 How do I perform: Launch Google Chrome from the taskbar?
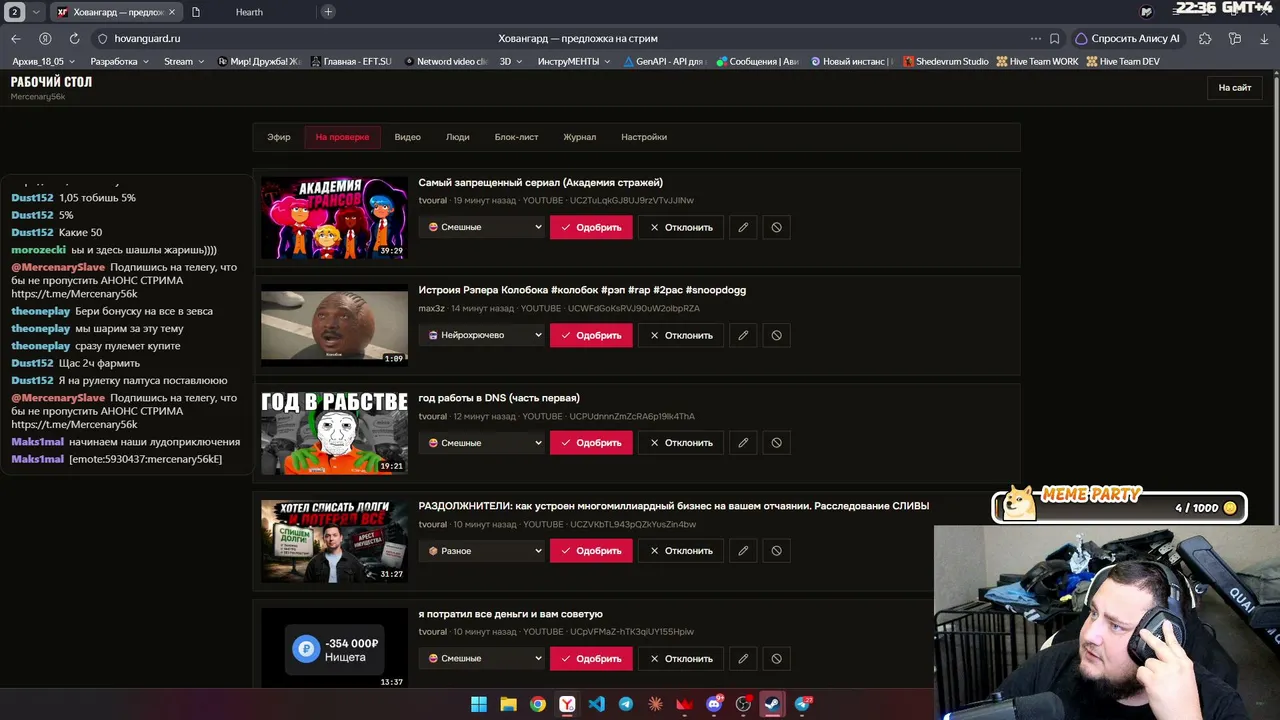[x=538, y=704]
